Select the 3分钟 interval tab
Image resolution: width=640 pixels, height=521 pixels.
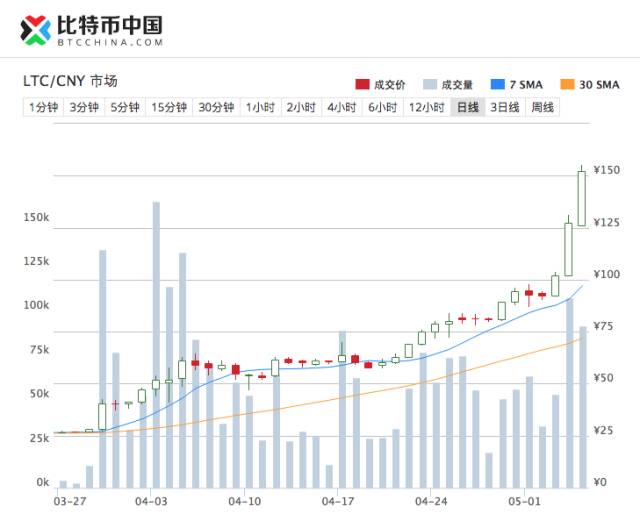click(x=84, y=107)
